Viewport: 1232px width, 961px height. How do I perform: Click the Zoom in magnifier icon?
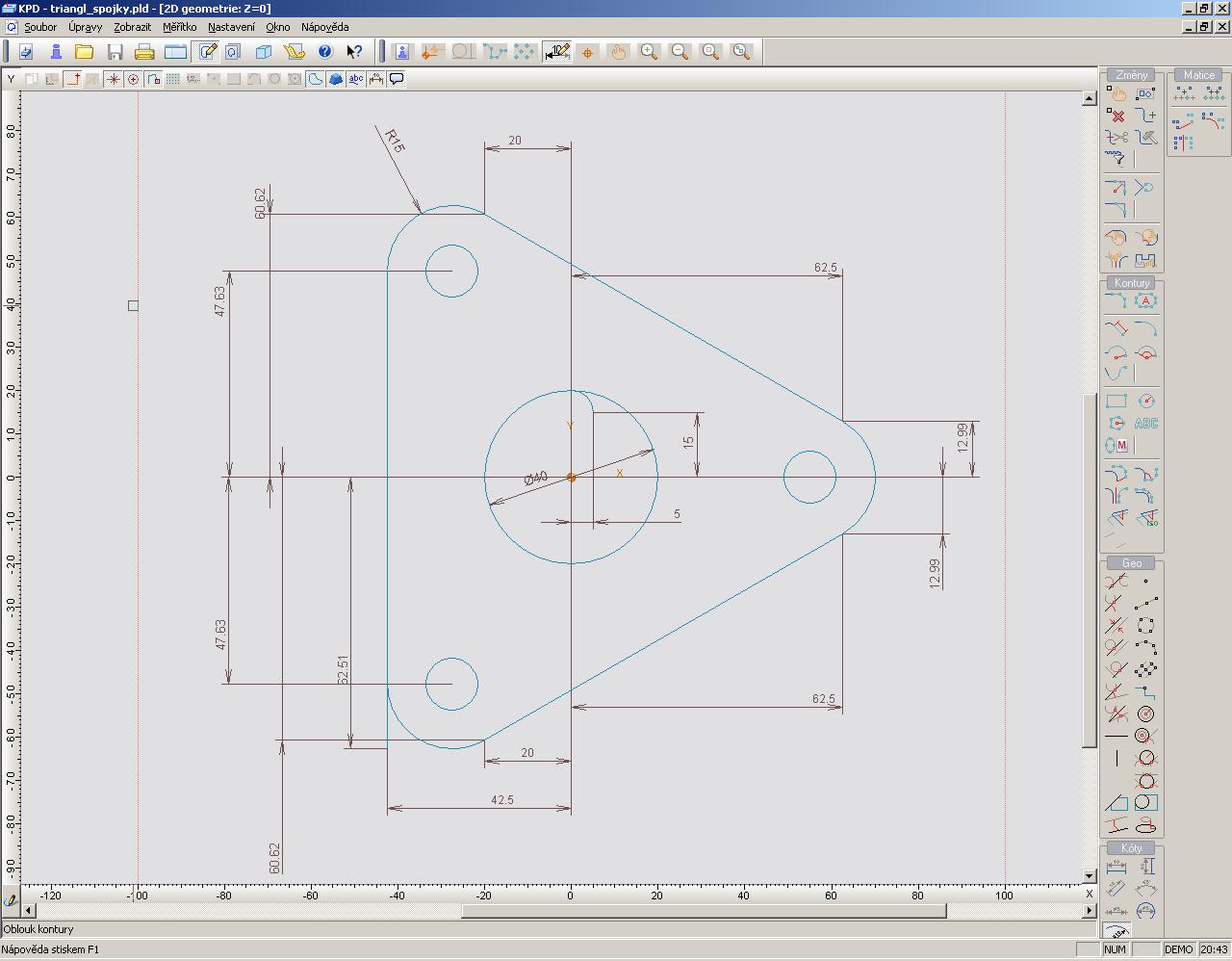(650, 52)
